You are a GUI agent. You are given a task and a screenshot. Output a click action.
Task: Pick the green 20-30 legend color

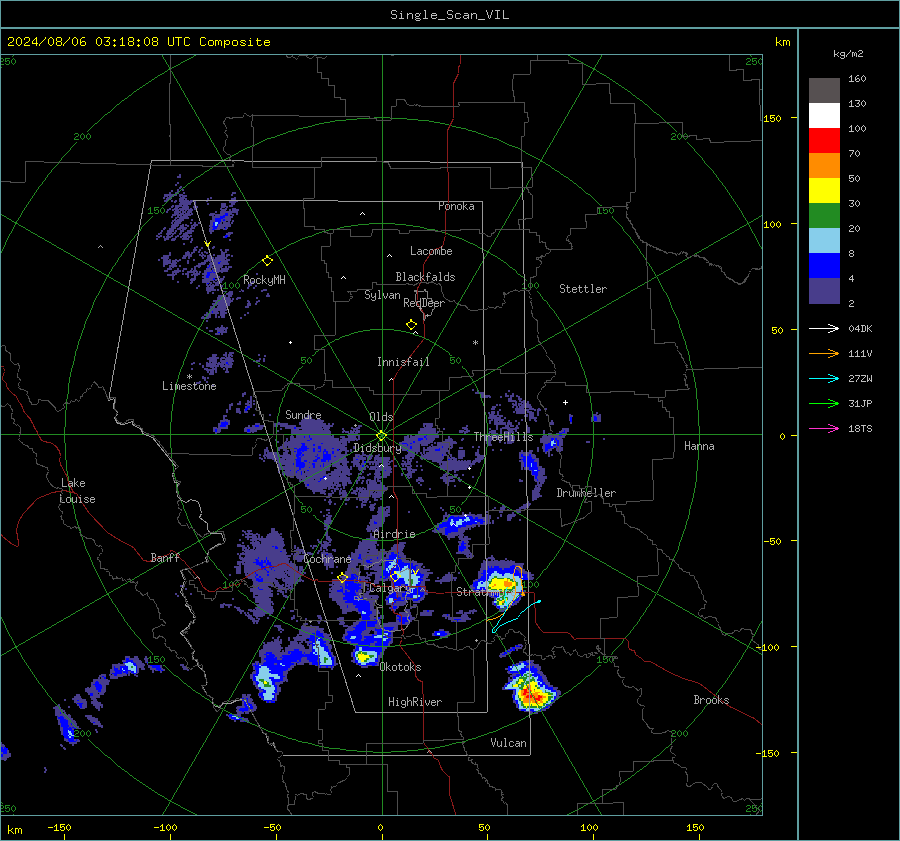tap(824, 215)
